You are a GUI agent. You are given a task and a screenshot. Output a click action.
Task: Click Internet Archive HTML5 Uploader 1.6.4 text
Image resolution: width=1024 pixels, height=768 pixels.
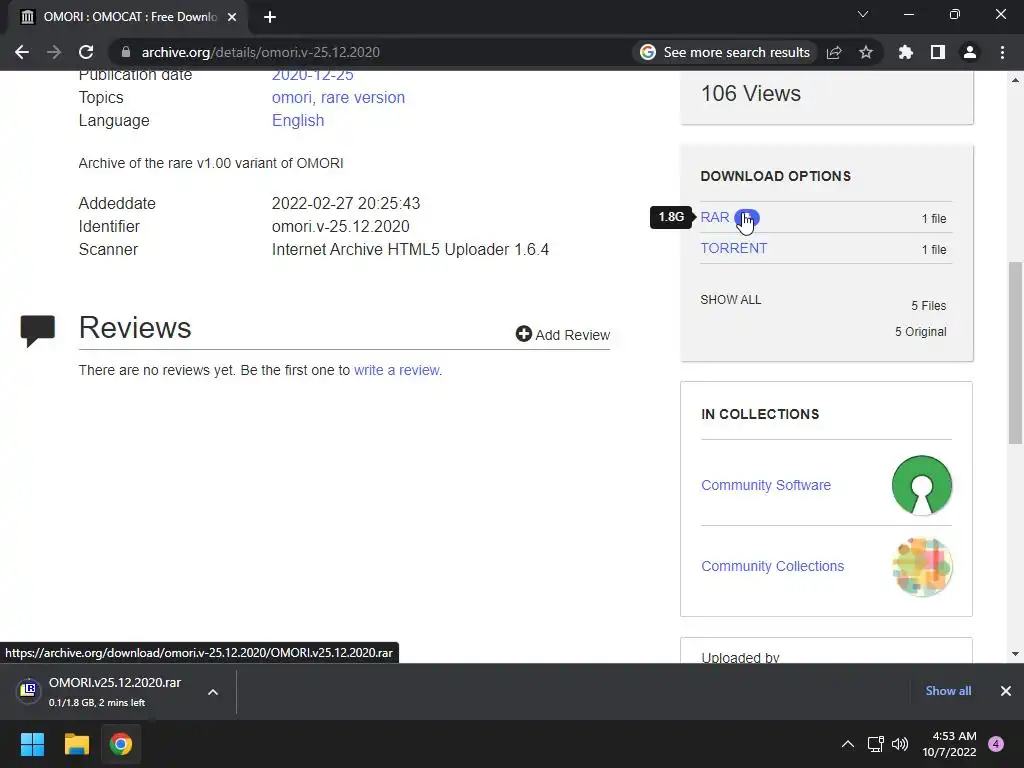(x=410, y=249)
